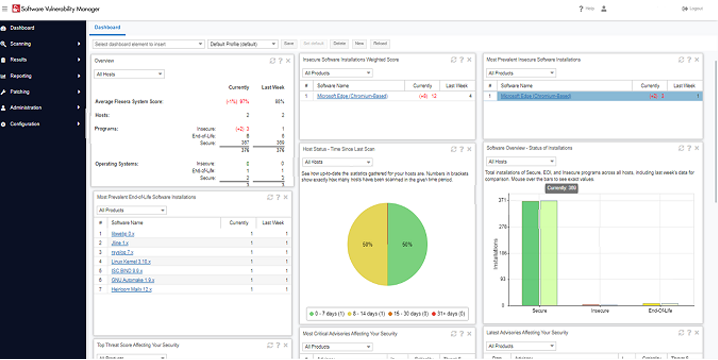This screenshot has width=718, height=360.
Task: Open the Help question mark icon
Action: click(581, 9)
